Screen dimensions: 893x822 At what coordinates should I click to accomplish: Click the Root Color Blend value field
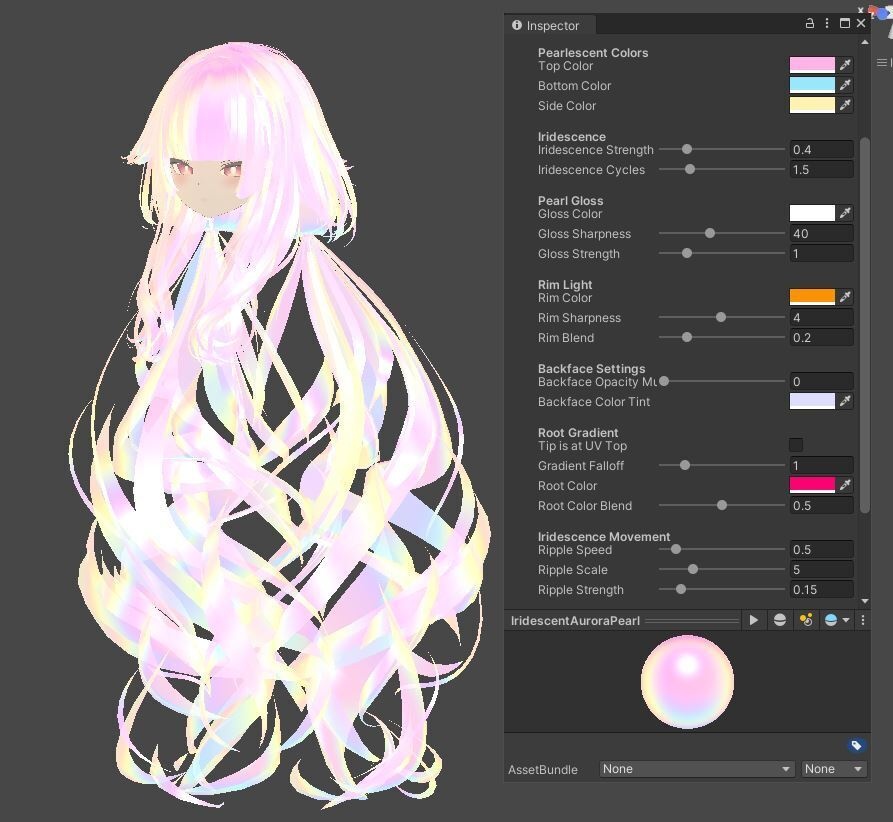coord(821,505)
